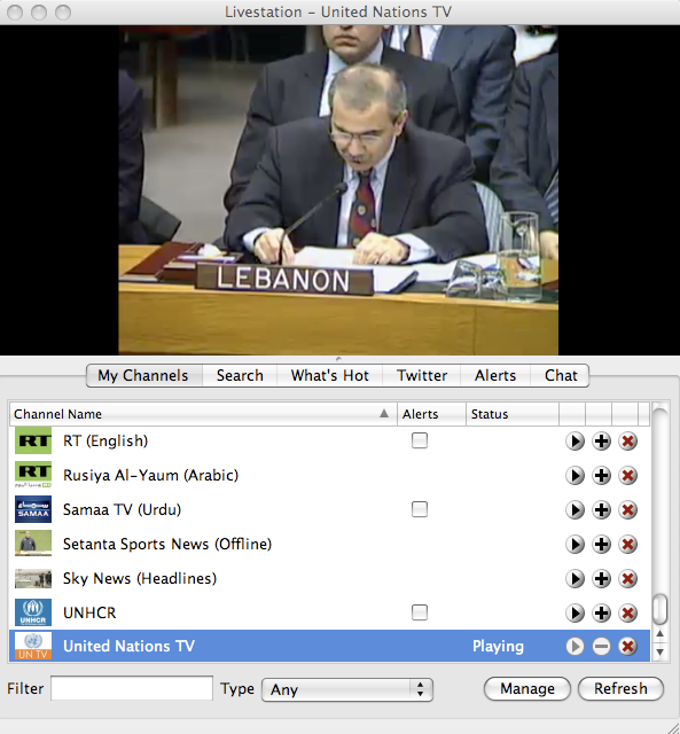Add RT (English) with plus icon
Image resolution: width=680 pixels, height=734 pixels.
click(601, 441)
